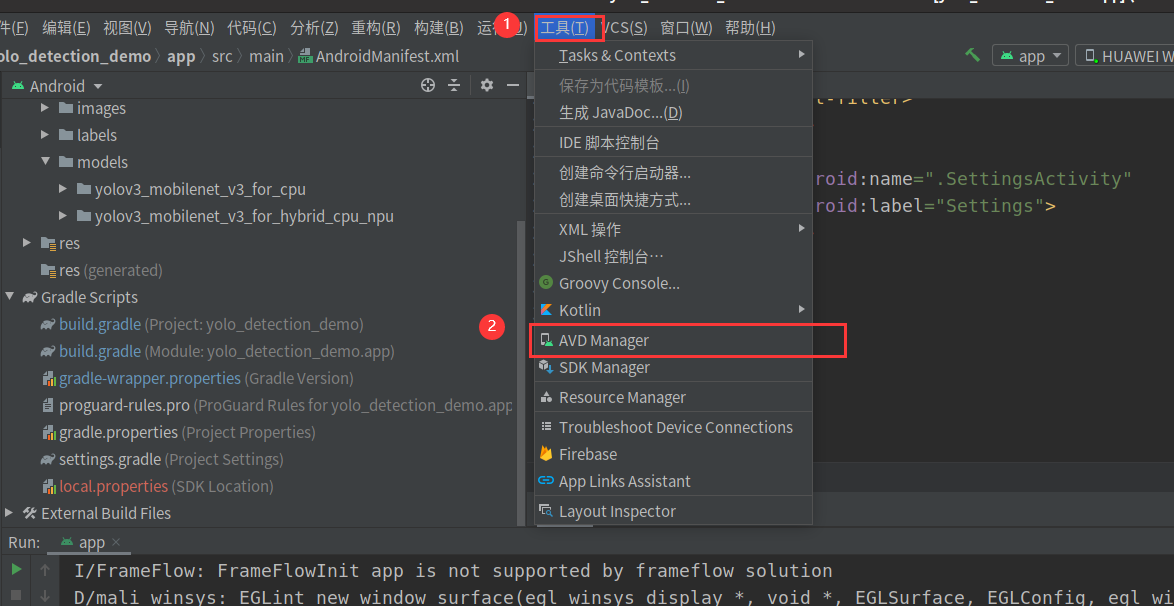The height and width of the screenshot is (606, 1174).
Task: Choose 创建桌面快捷方式...
Action: tap(673, 200)
